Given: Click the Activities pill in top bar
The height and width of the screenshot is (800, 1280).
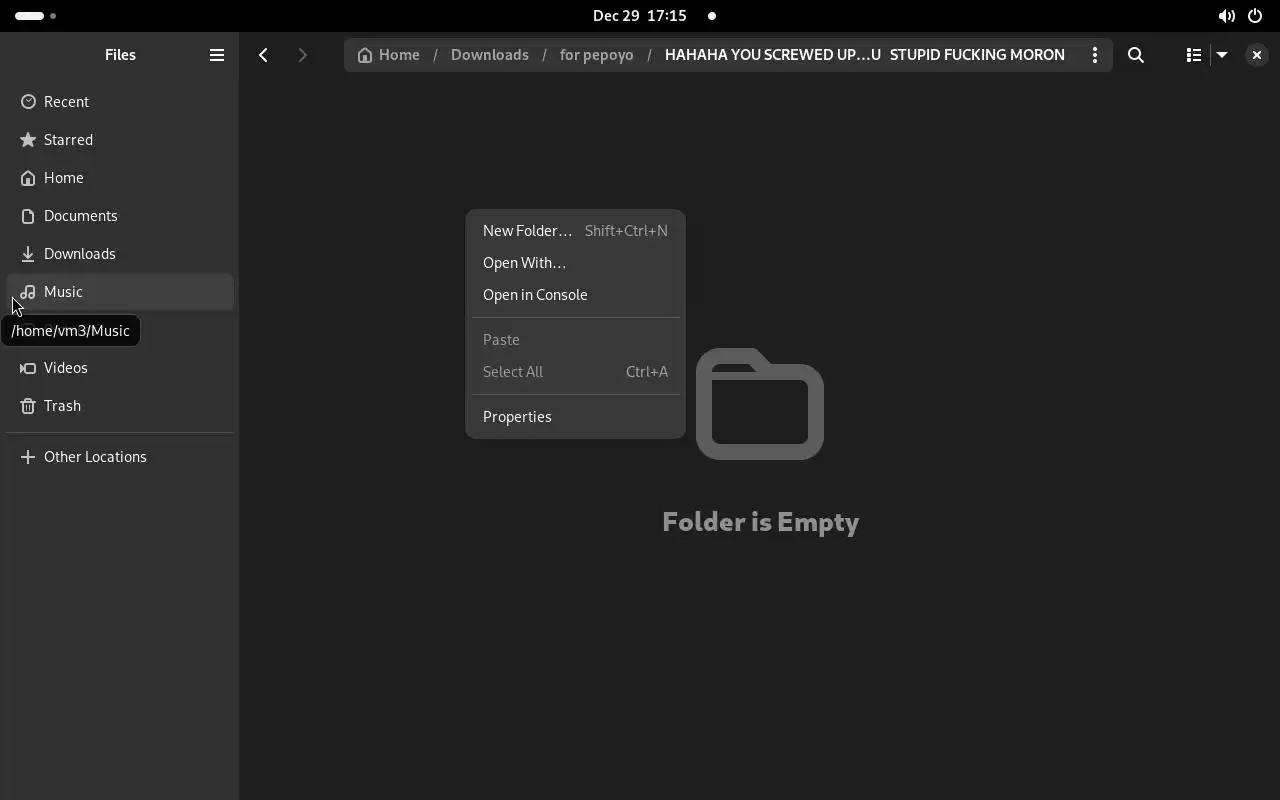Looking at the screenshot, I should coord(36,16).
